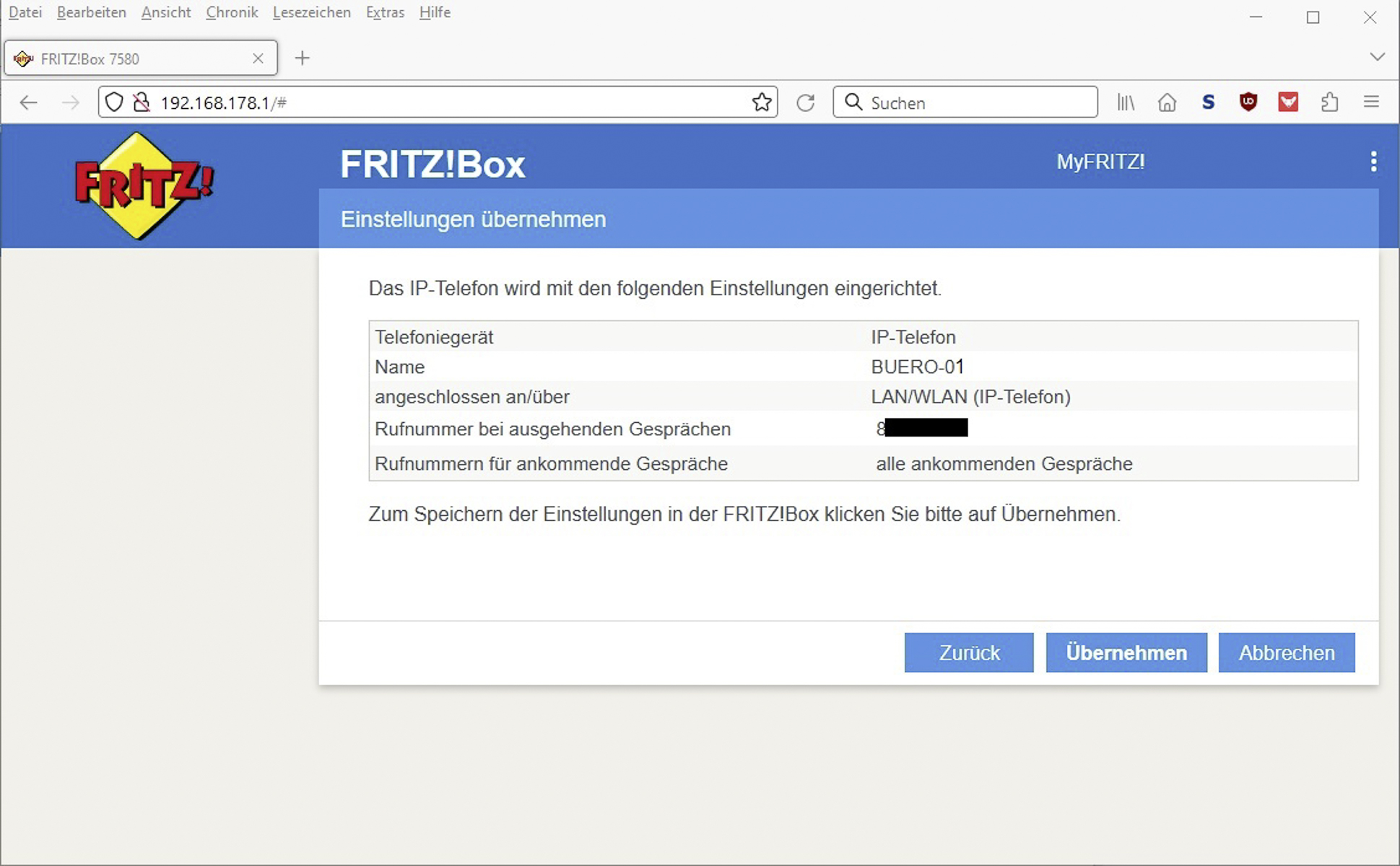
Task: Click the LAN/WLAN (IP-Telefon) value
Action: tap(970, 397)
